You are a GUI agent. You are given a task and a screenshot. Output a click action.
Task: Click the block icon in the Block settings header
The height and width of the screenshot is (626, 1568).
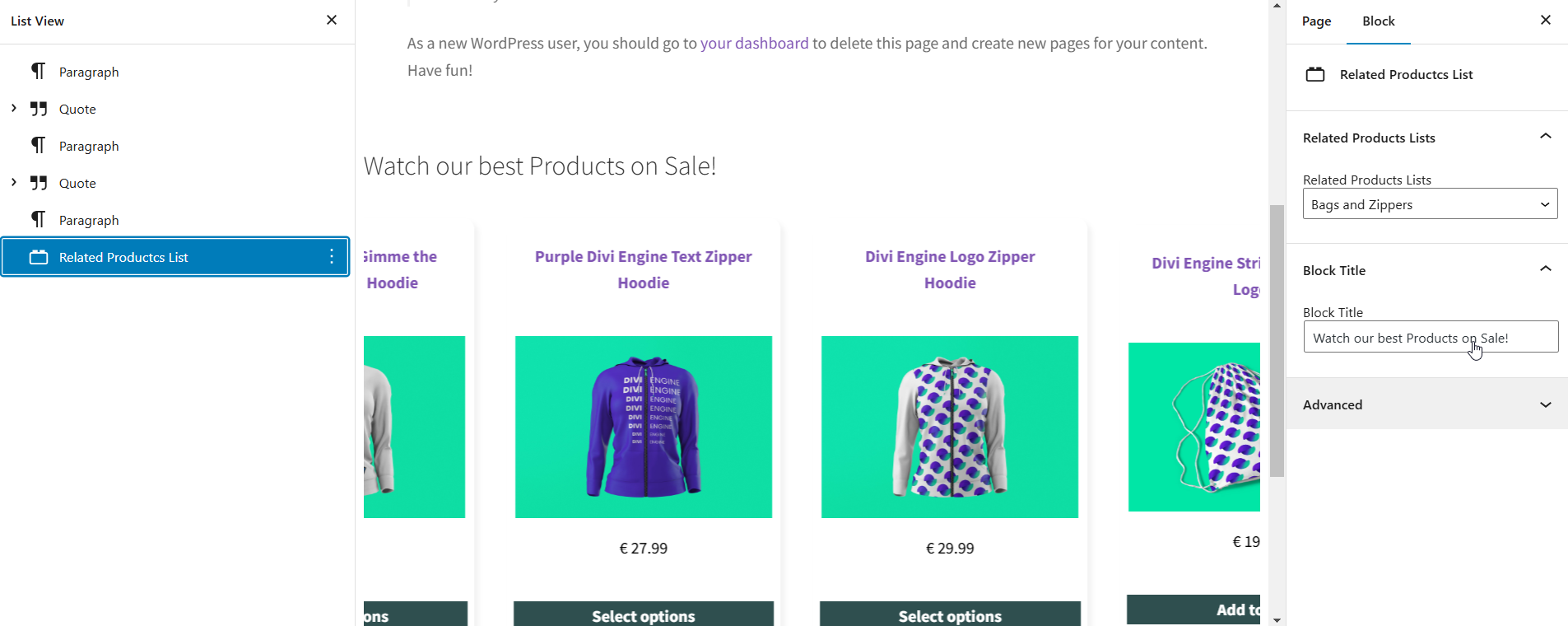pos(1315,74)
